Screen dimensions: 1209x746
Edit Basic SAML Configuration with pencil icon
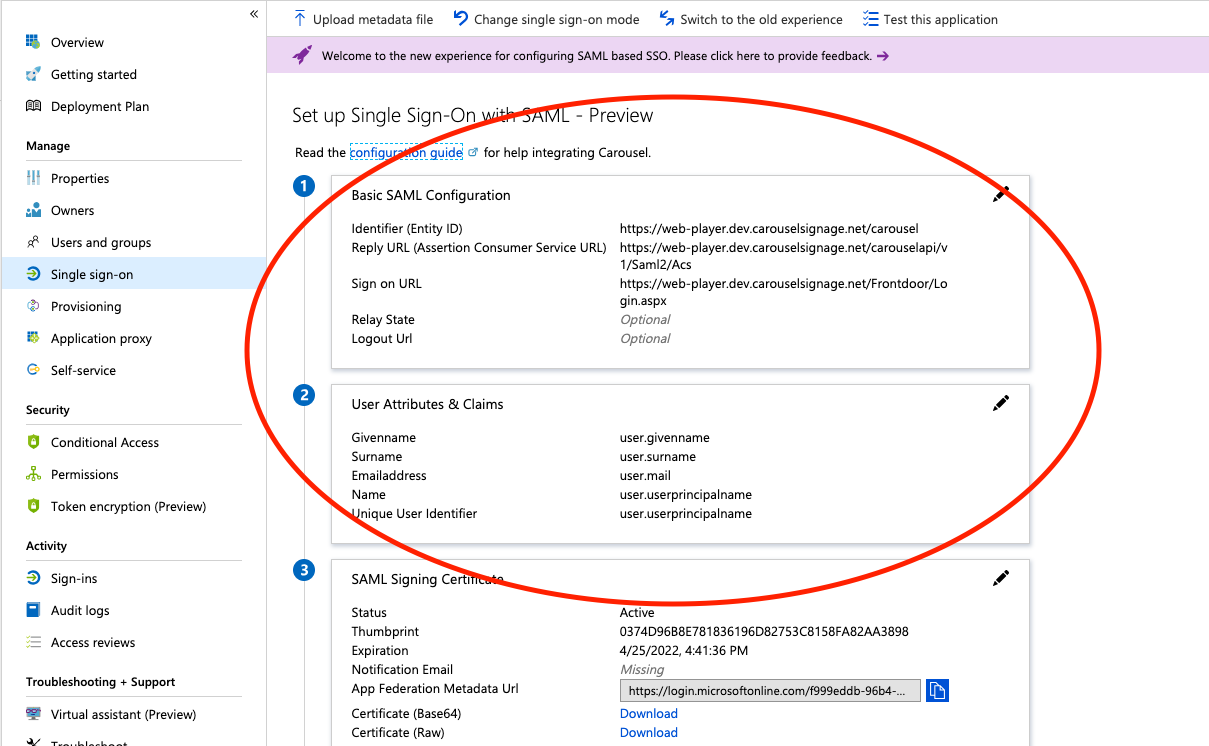1000,195
